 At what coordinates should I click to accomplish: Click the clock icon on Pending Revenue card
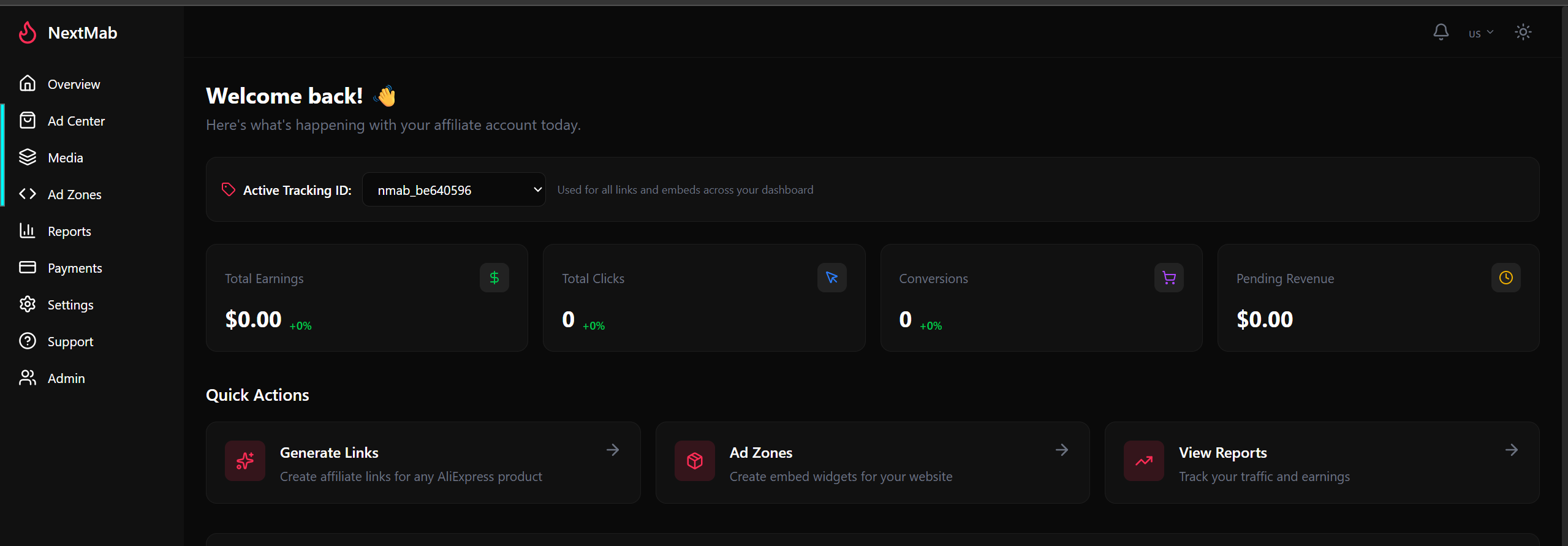(x=1506, y=278)
